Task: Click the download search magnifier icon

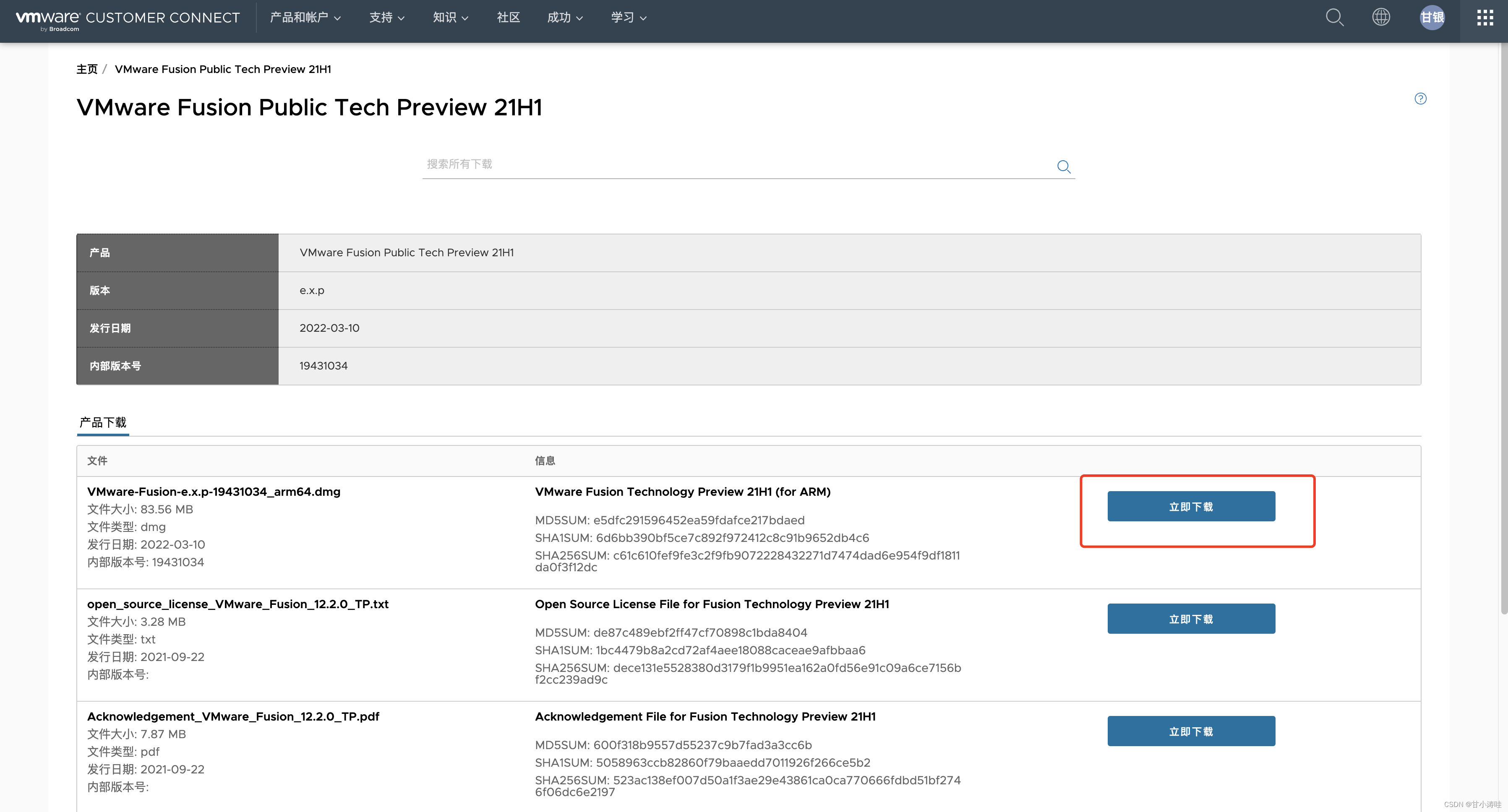Action: [x=1064, y=167]
